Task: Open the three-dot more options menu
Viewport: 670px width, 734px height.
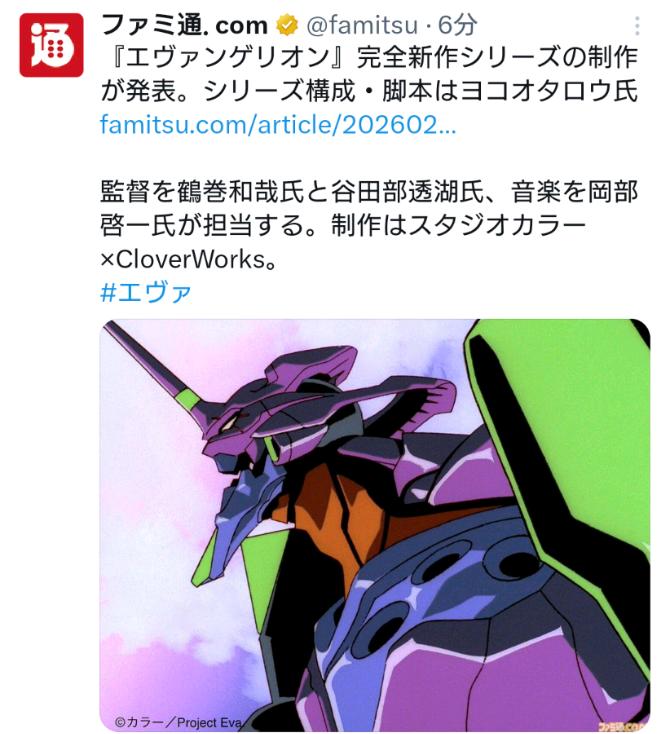Action: click(637, 26)
